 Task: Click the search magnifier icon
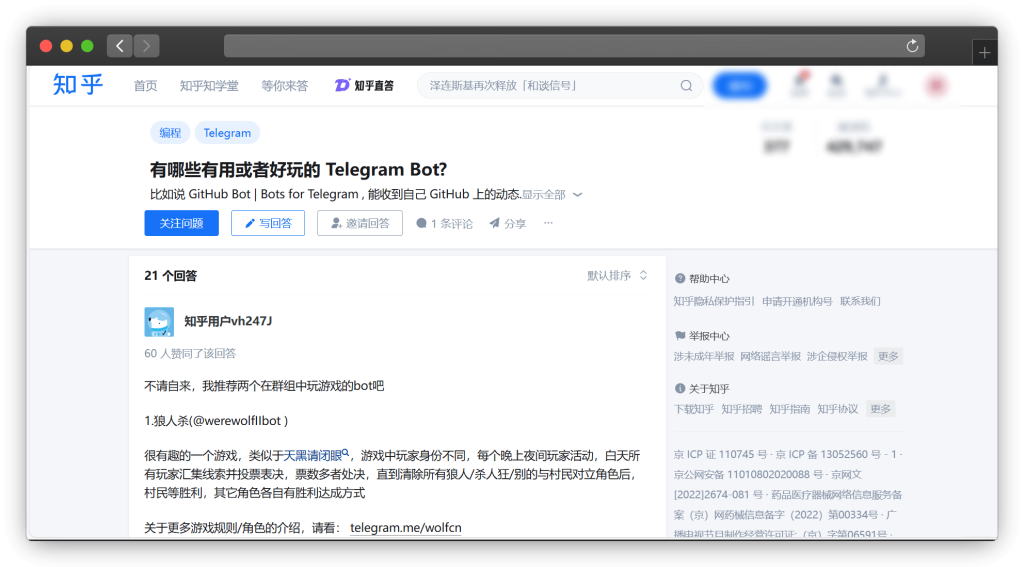click(x=686, y=86)
